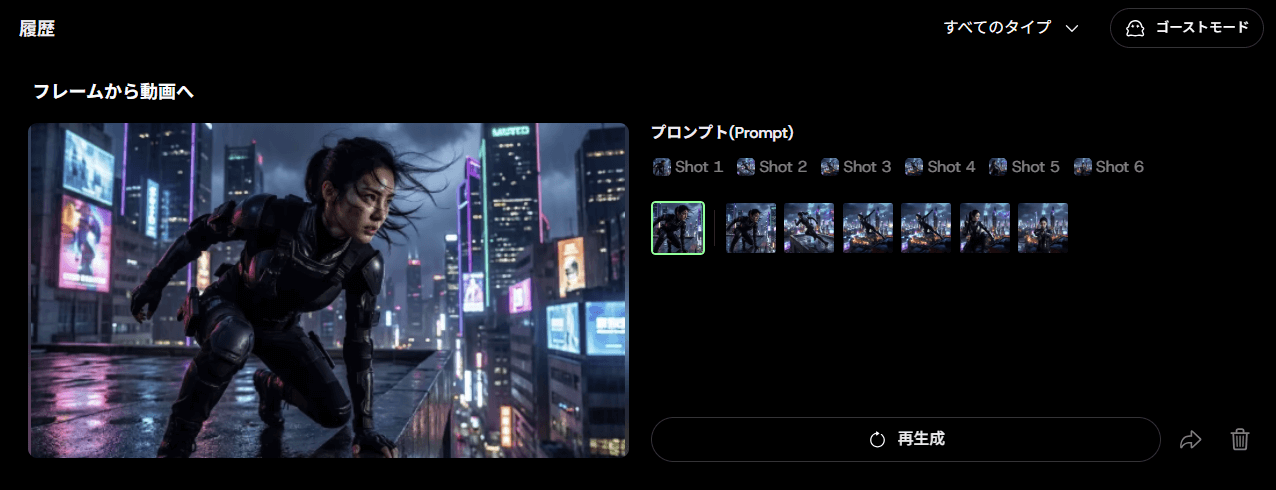The width and height of the screenshot is (1276, 490).
Task: Select the green-highlighted first frame thumbnail
Action: pyautogui.click(x=678, y=228)
